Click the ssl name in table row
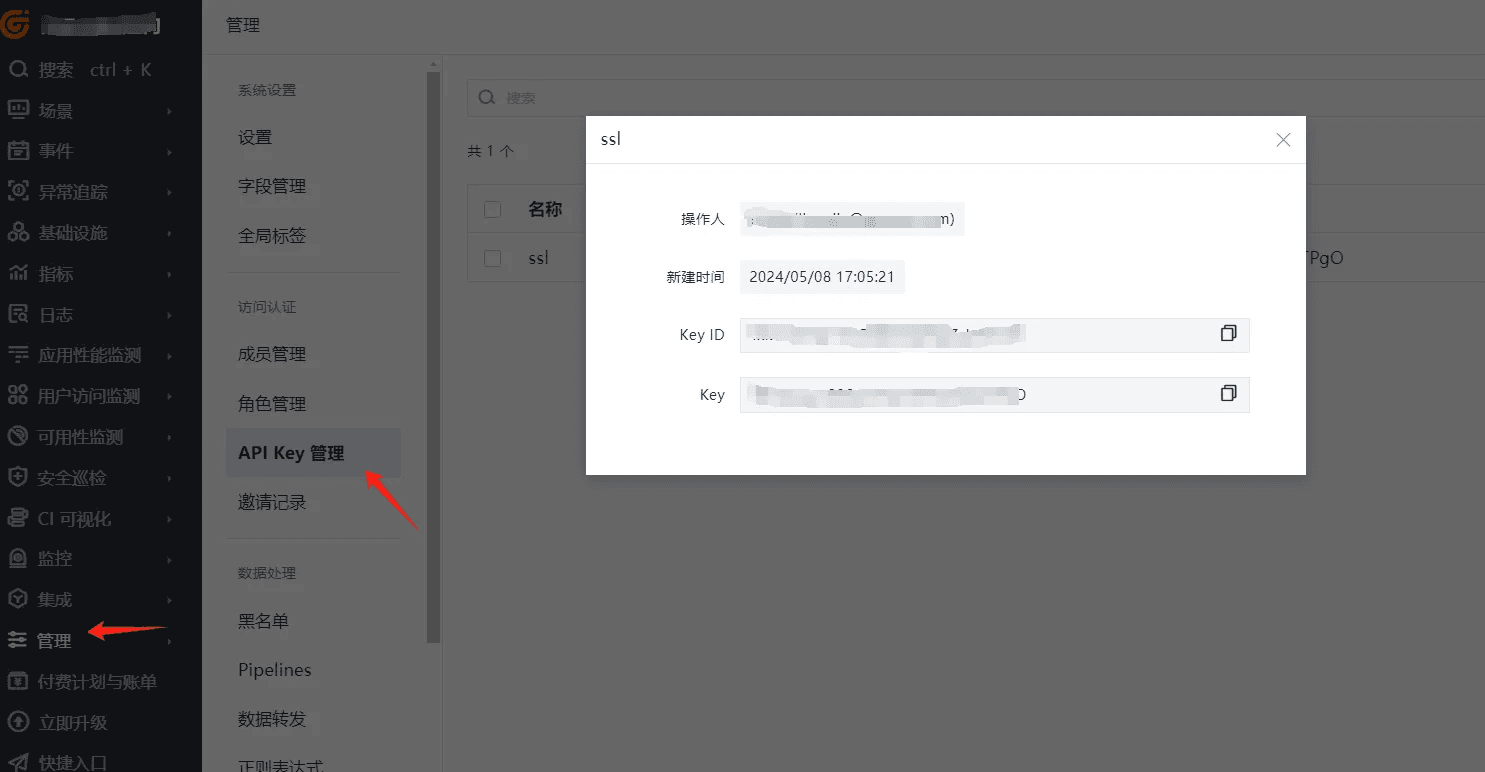The width and height of the screenshot is (1485, 772). coord(538,258)
